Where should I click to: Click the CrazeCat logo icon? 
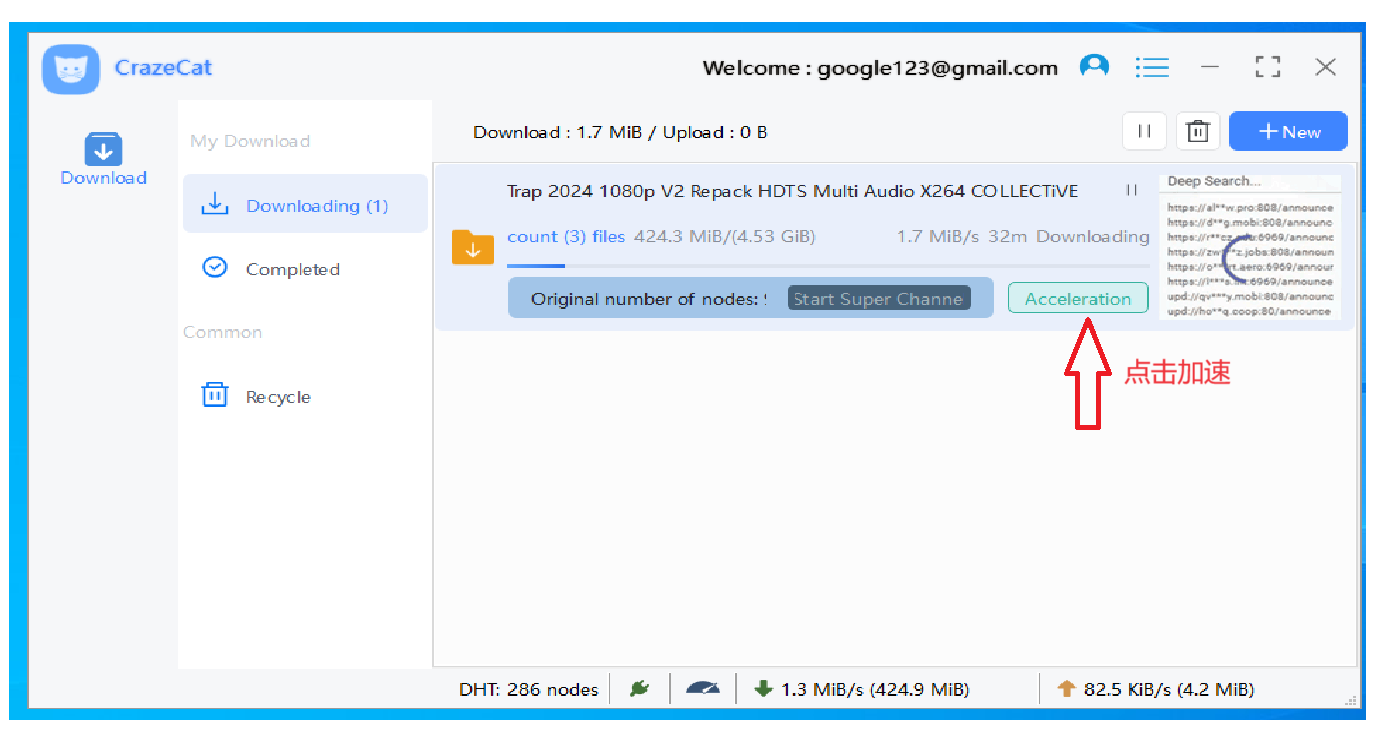[x=70, y=69]
